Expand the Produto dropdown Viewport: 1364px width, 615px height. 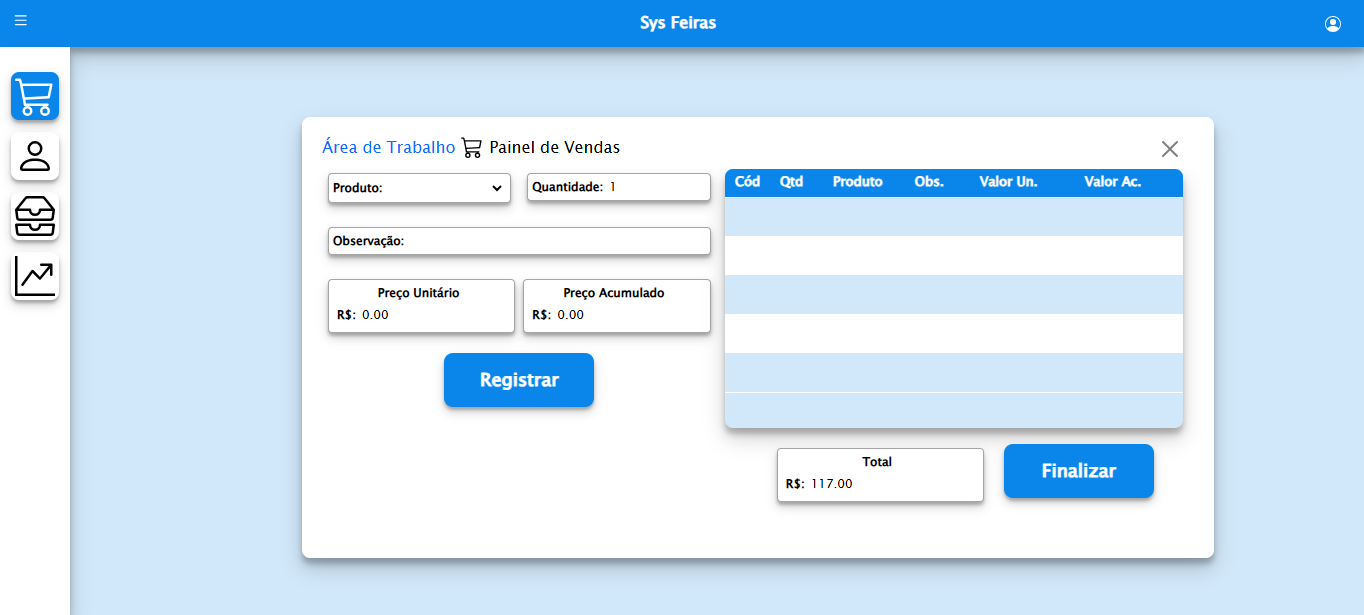click(x=419, y=188)
